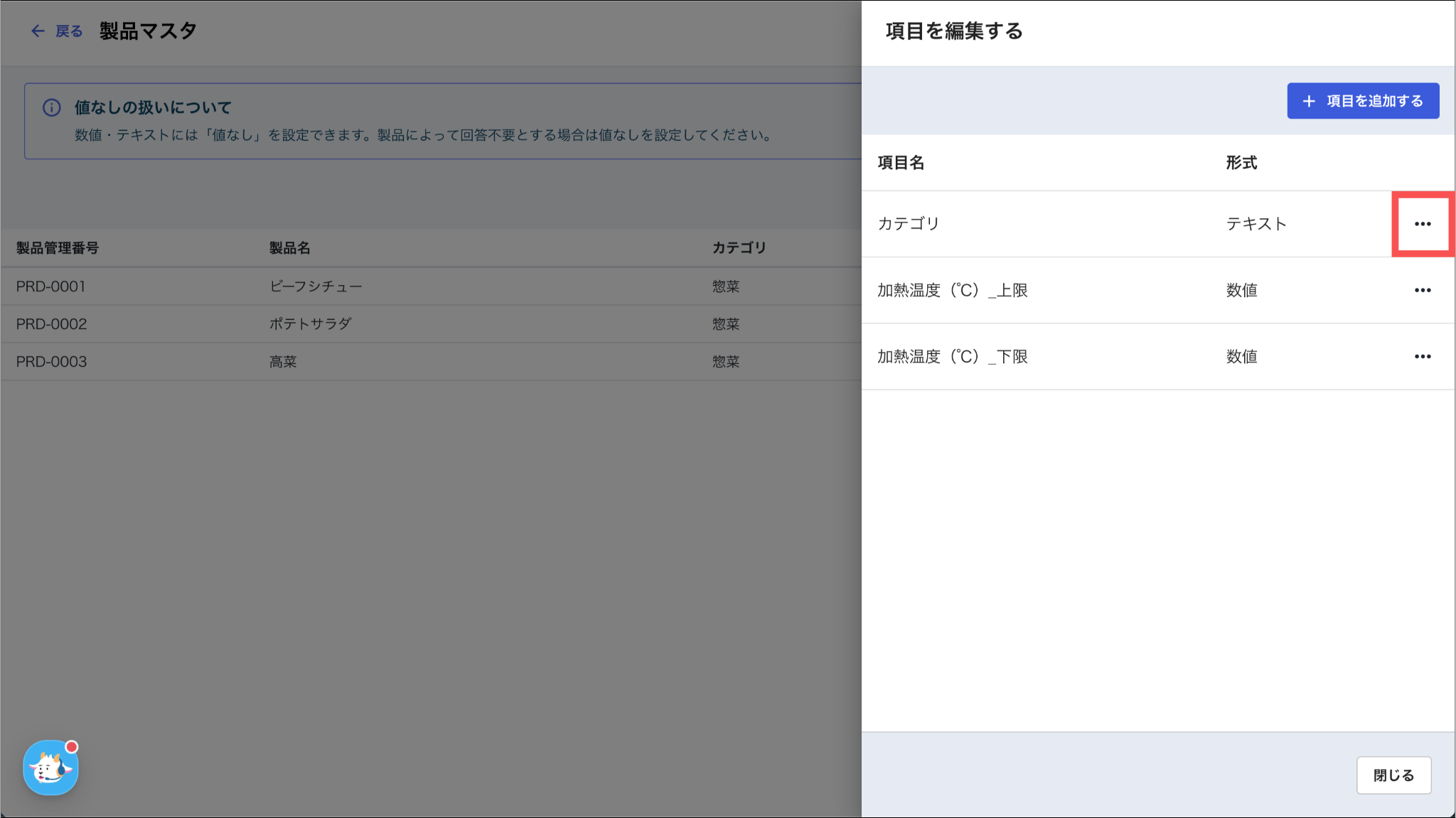Viewport: 1456px width, 818px height.
Task: Click the 製品名 column header
Action: click(289, 248)
